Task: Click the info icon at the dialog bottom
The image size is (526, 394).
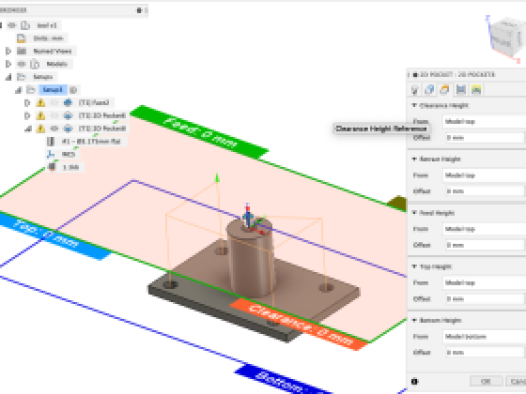Action: coord(415,382)
